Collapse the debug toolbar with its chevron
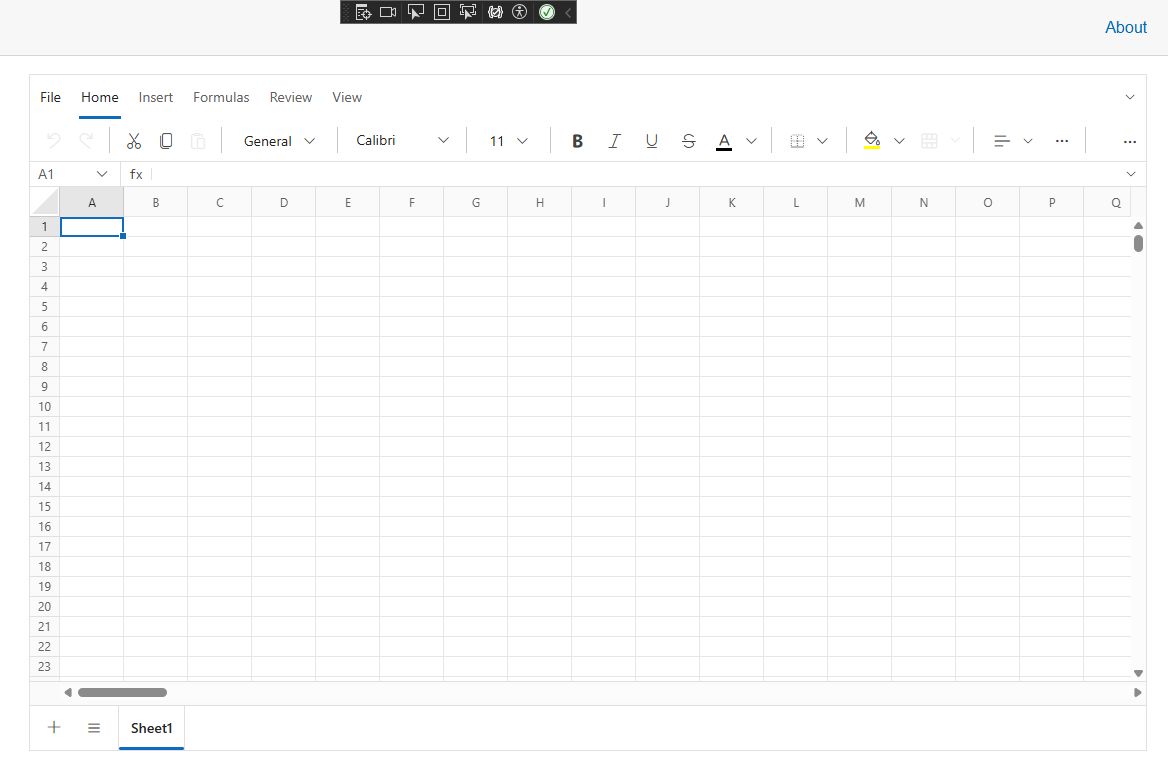Image resolution: width=1168 pixels, height=757 pixels. (x=568, y=12)
